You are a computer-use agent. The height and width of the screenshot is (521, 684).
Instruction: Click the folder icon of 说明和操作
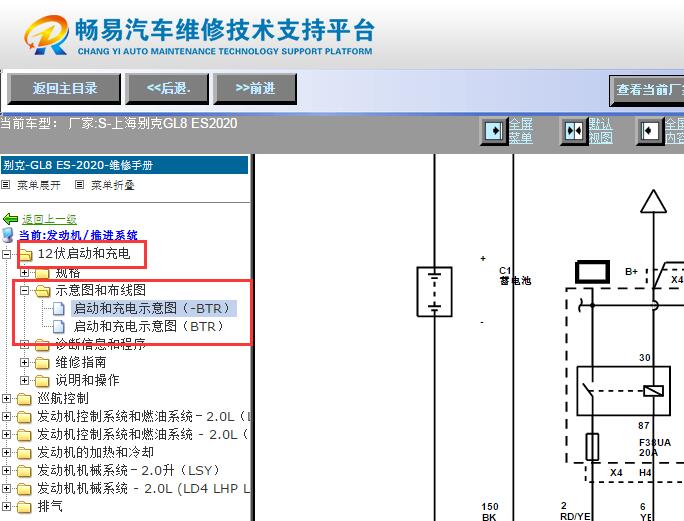[42, 381]
